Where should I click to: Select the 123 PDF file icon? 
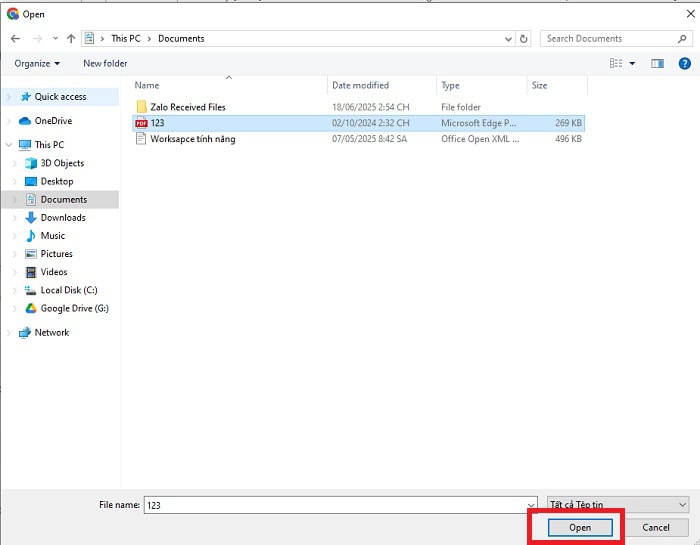pos(142,122)
